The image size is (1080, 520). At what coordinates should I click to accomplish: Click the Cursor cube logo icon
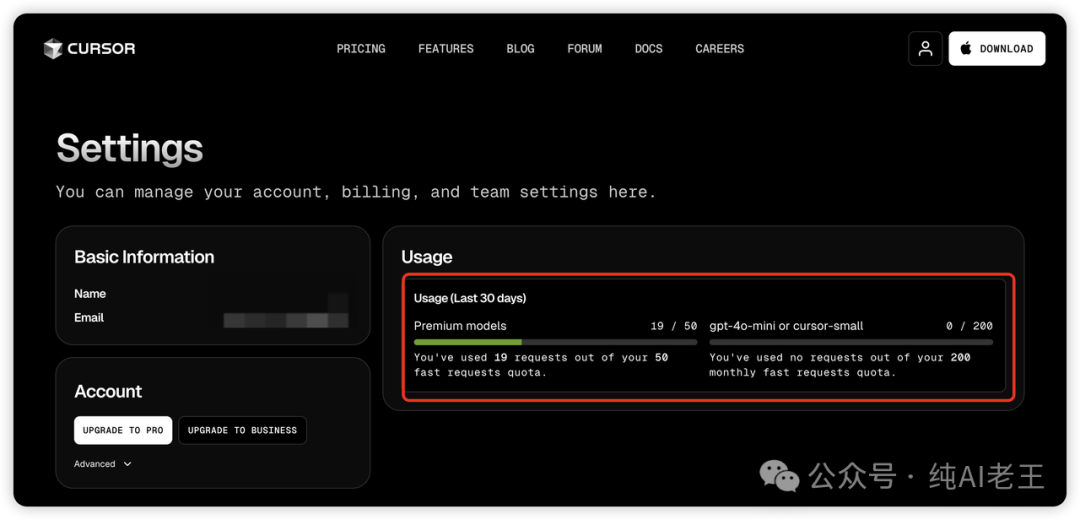point(53,49)
